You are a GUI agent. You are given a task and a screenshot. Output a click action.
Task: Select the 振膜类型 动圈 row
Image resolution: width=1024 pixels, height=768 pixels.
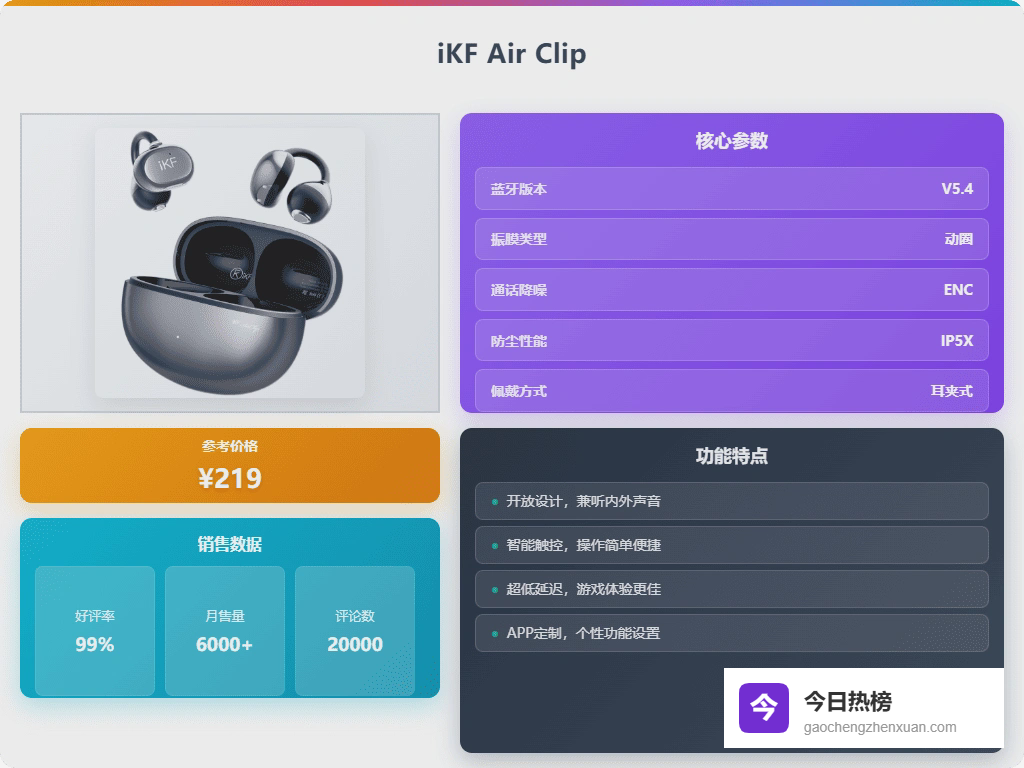pyautogui.click(x=731, y=239)
